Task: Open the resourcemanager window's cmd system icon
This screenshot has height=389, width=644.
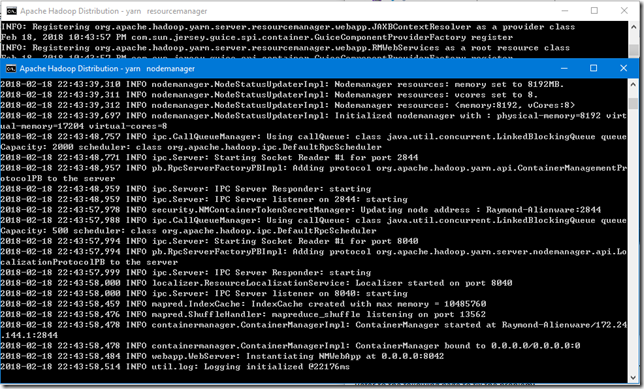Action: tap(11, 11)
